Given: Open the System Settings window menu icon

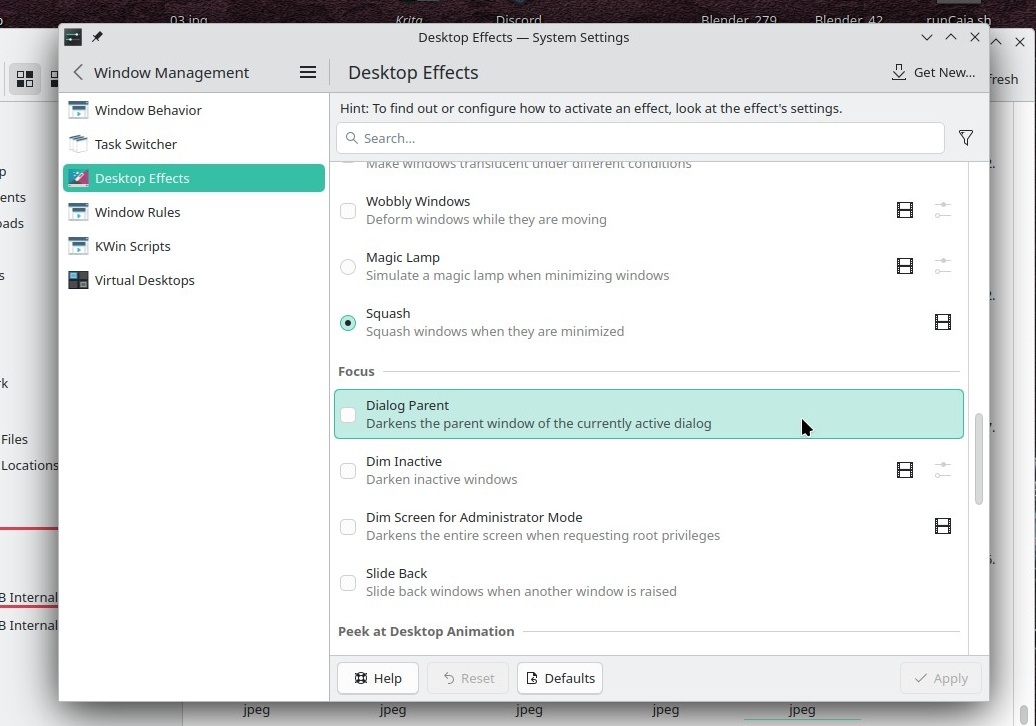Looking at the screenshot, I should [73, 37].
